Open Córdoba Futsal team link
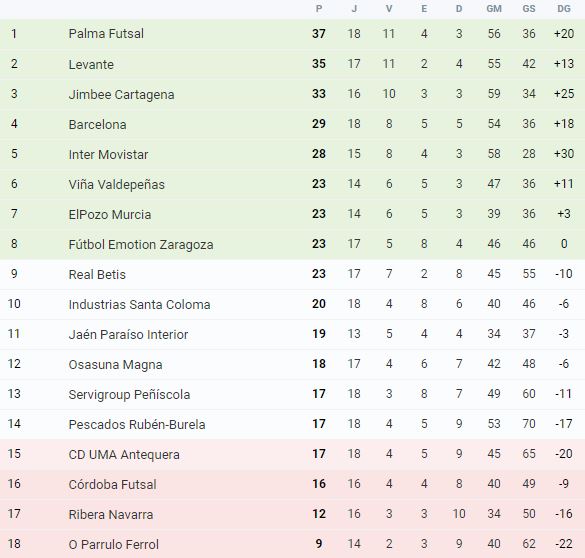The width and height of the screenshot is (585, 558). point(112,484)
